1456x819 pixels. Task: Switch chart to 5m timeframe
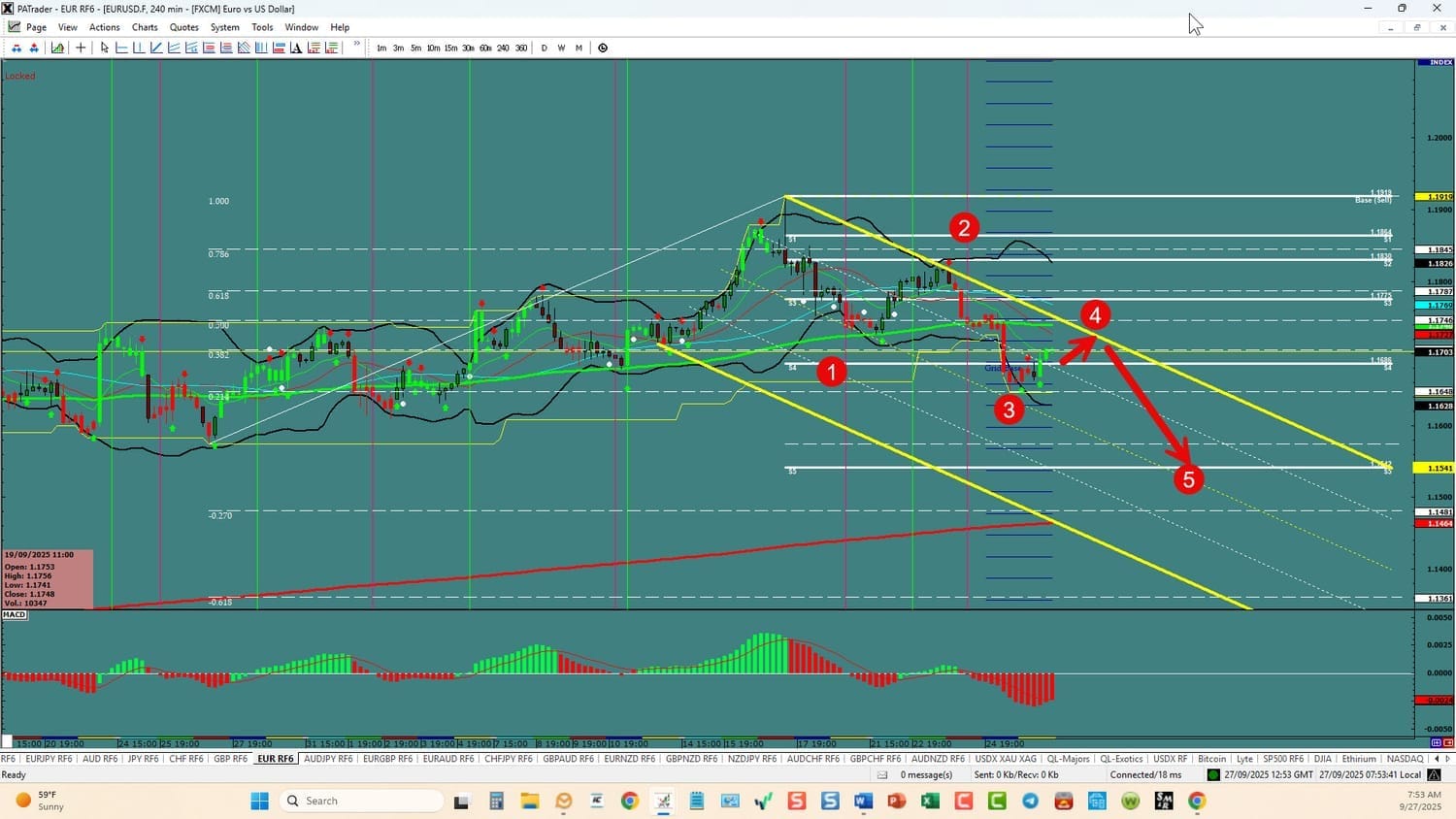pos(415,48)
